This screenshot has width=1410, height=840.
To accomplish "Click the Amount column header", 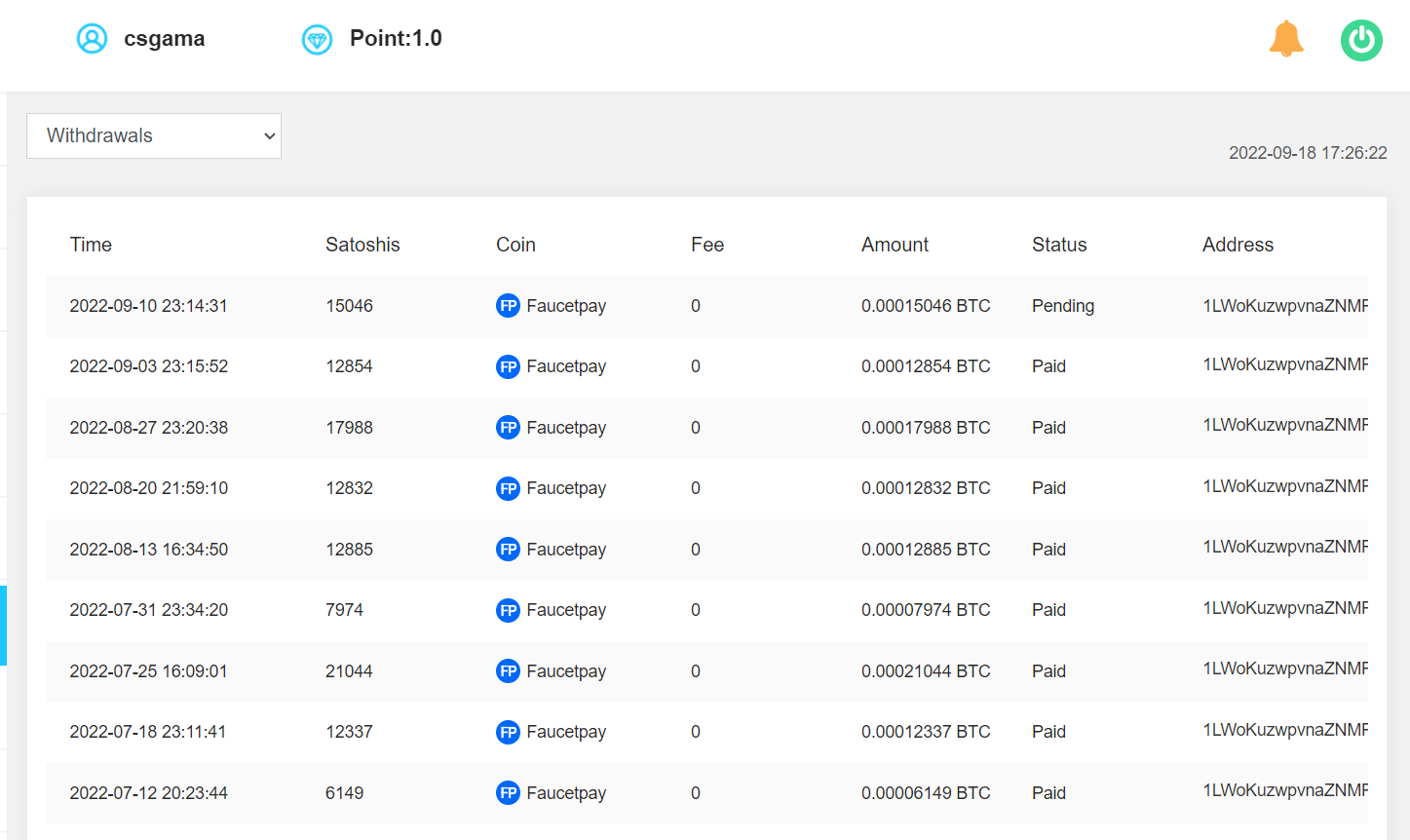I will click(895, 245).
